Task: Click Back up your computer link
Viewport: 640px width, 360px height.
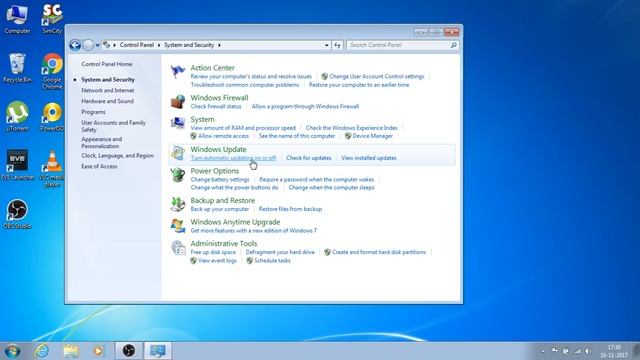Action: 220,209
